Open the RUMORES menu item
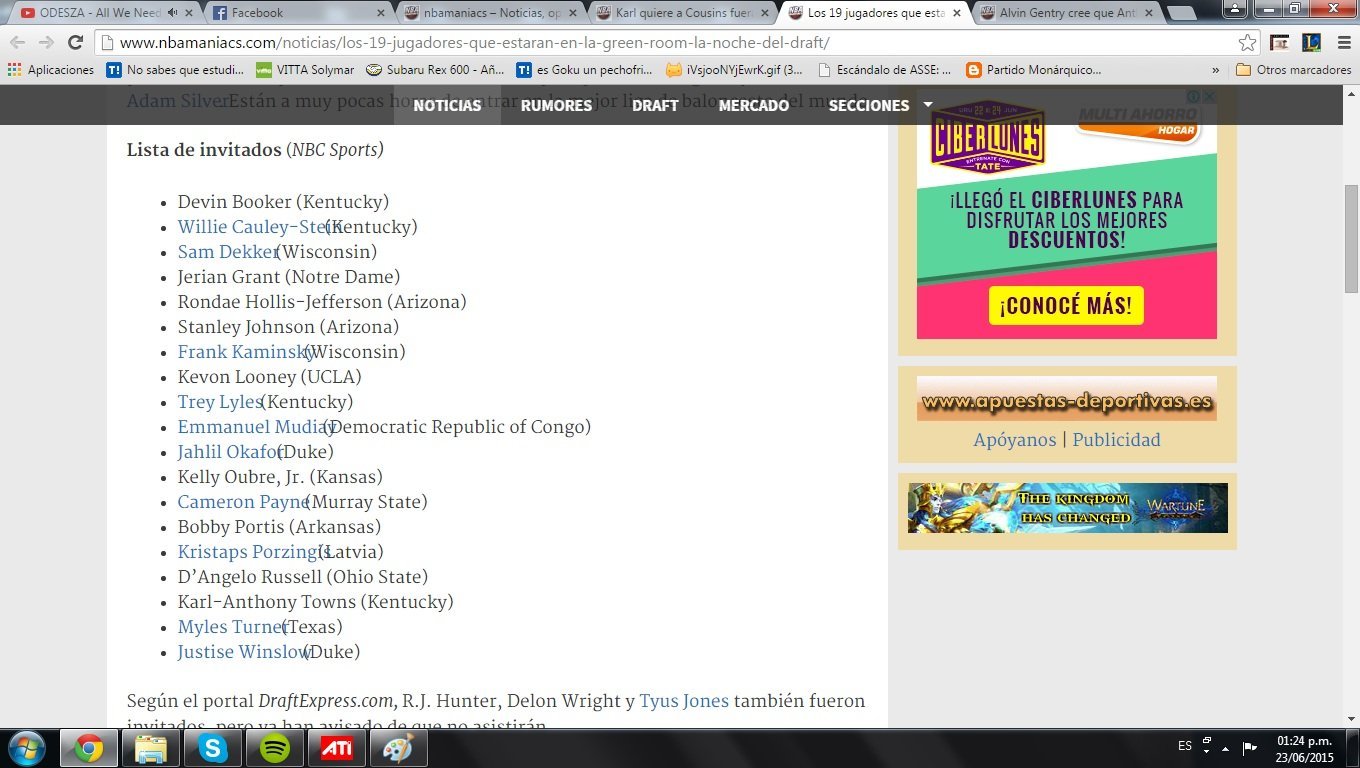Image resolution: width=1360 pixels, height=768 pixels. click(x=556, y=105)
